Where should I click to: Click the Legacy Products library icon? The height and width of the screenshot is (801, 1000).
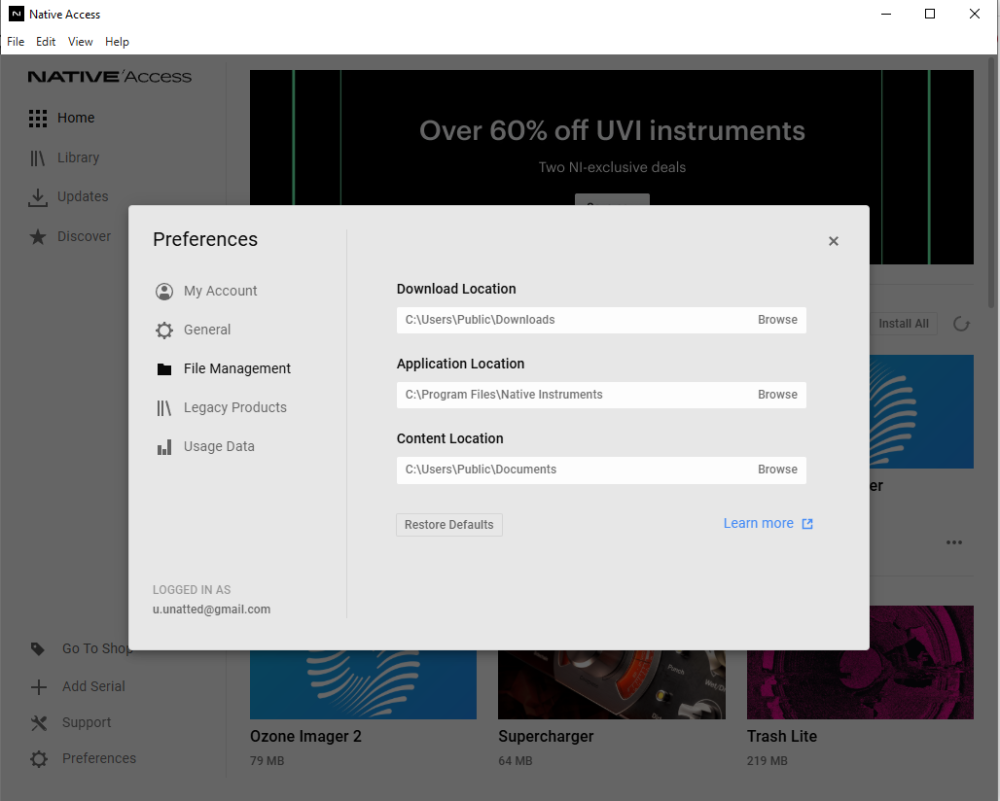(x=164, y=408)
